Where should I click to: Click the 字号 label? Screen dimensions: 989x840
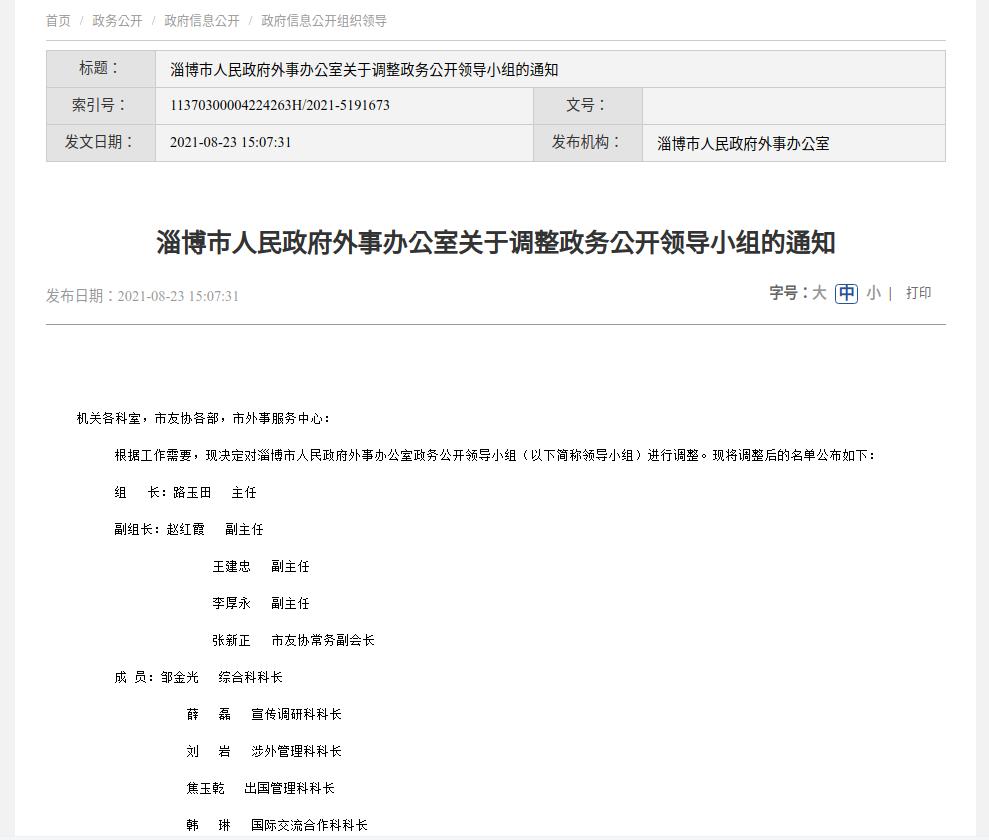[788, 293]
